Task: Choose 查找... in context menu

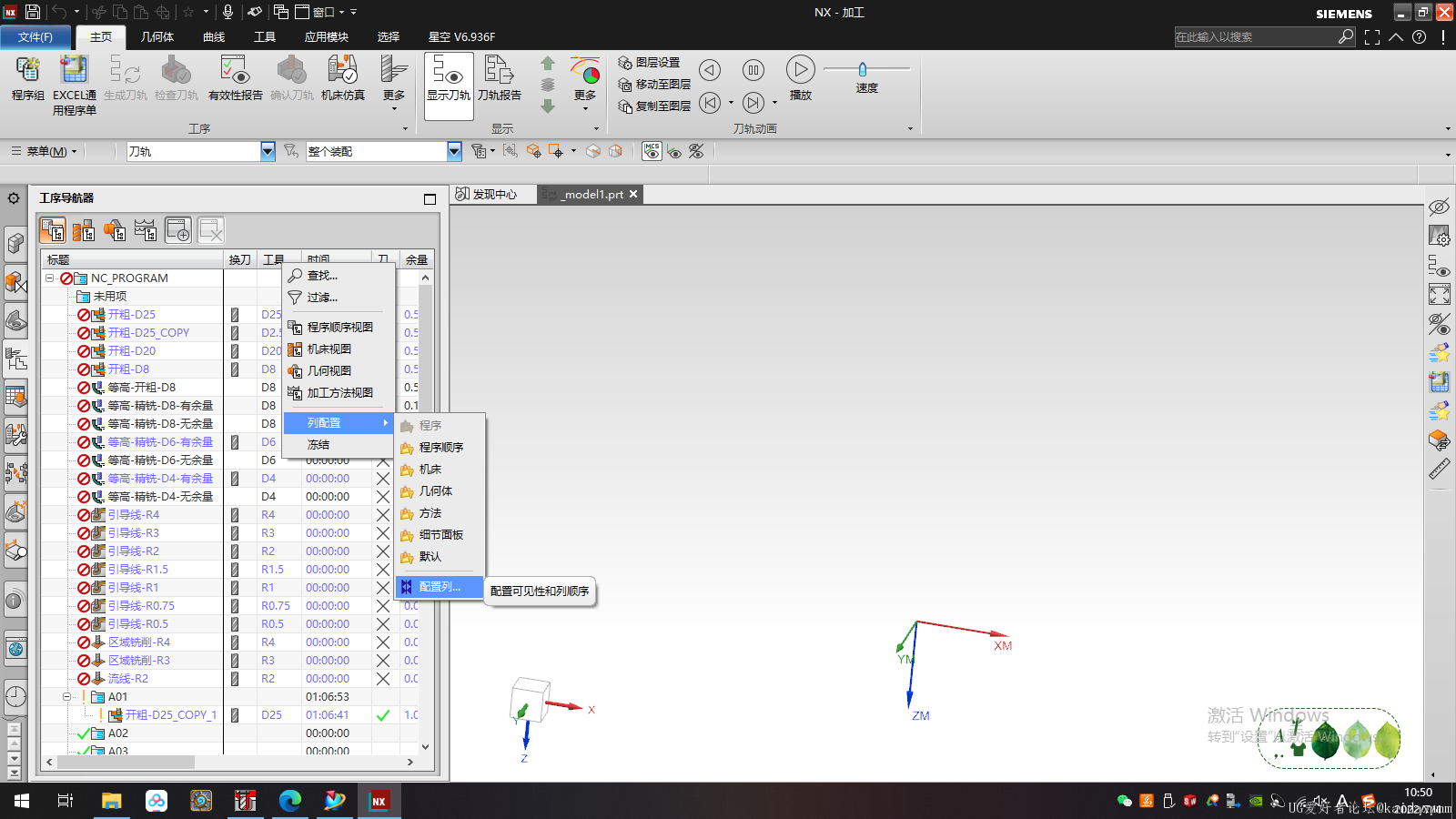Action: (339, 276)
